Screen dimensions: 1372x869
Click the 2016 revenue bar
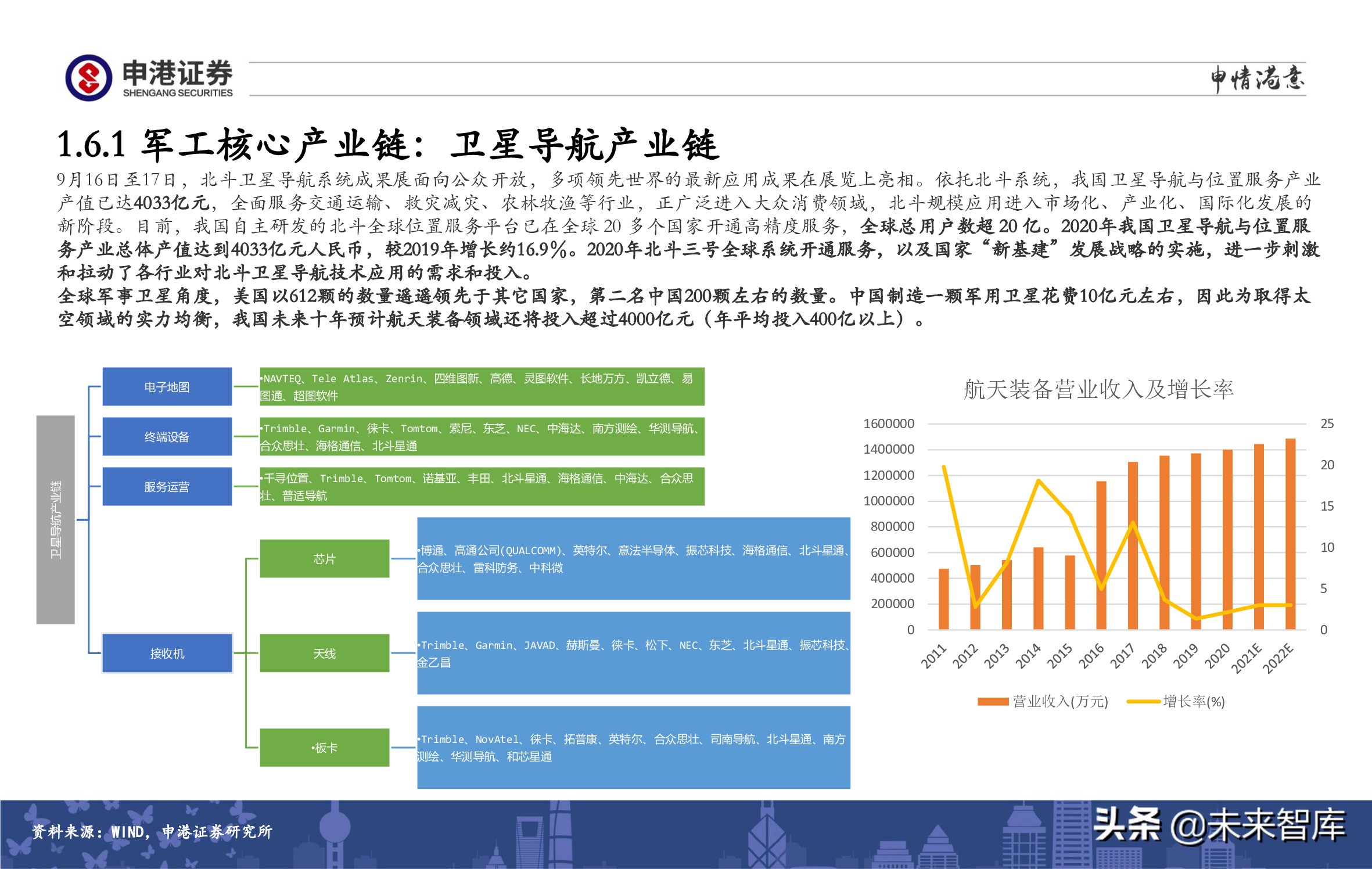[x=1101, y=555]
